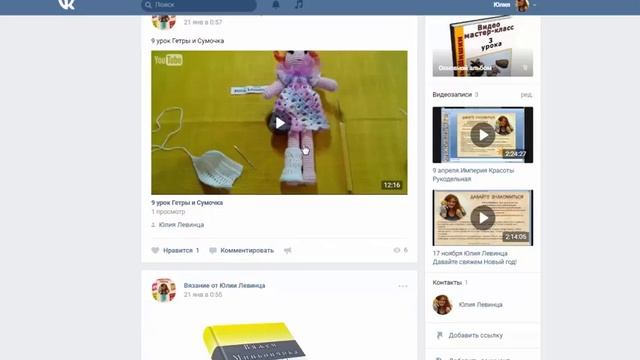
Task: Share the post using the megaphone icon
Action: [287, 250]
